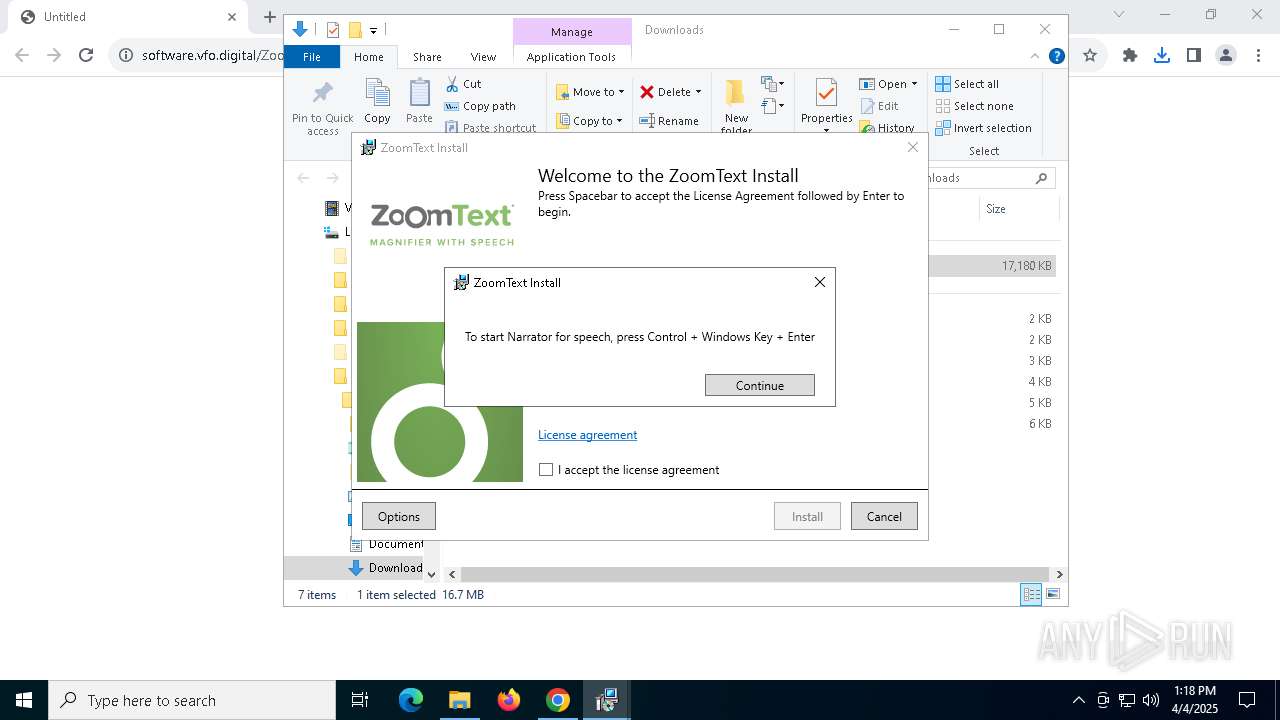
Task: Select the Manage contextual tab
Action: point(571,32)
